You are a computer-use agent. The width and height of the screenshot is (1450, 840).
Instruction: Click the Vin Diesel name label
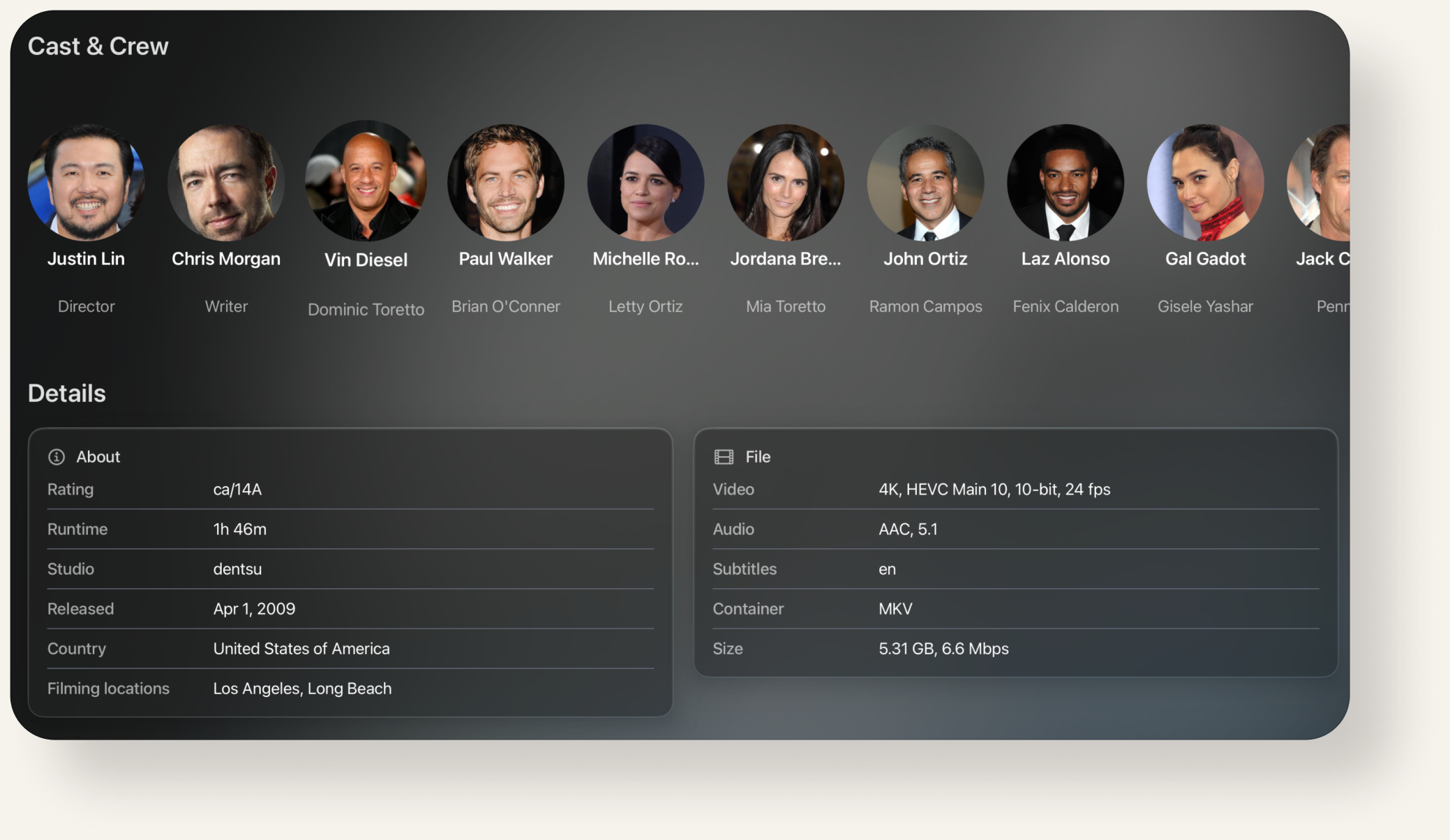click(366, 260)
